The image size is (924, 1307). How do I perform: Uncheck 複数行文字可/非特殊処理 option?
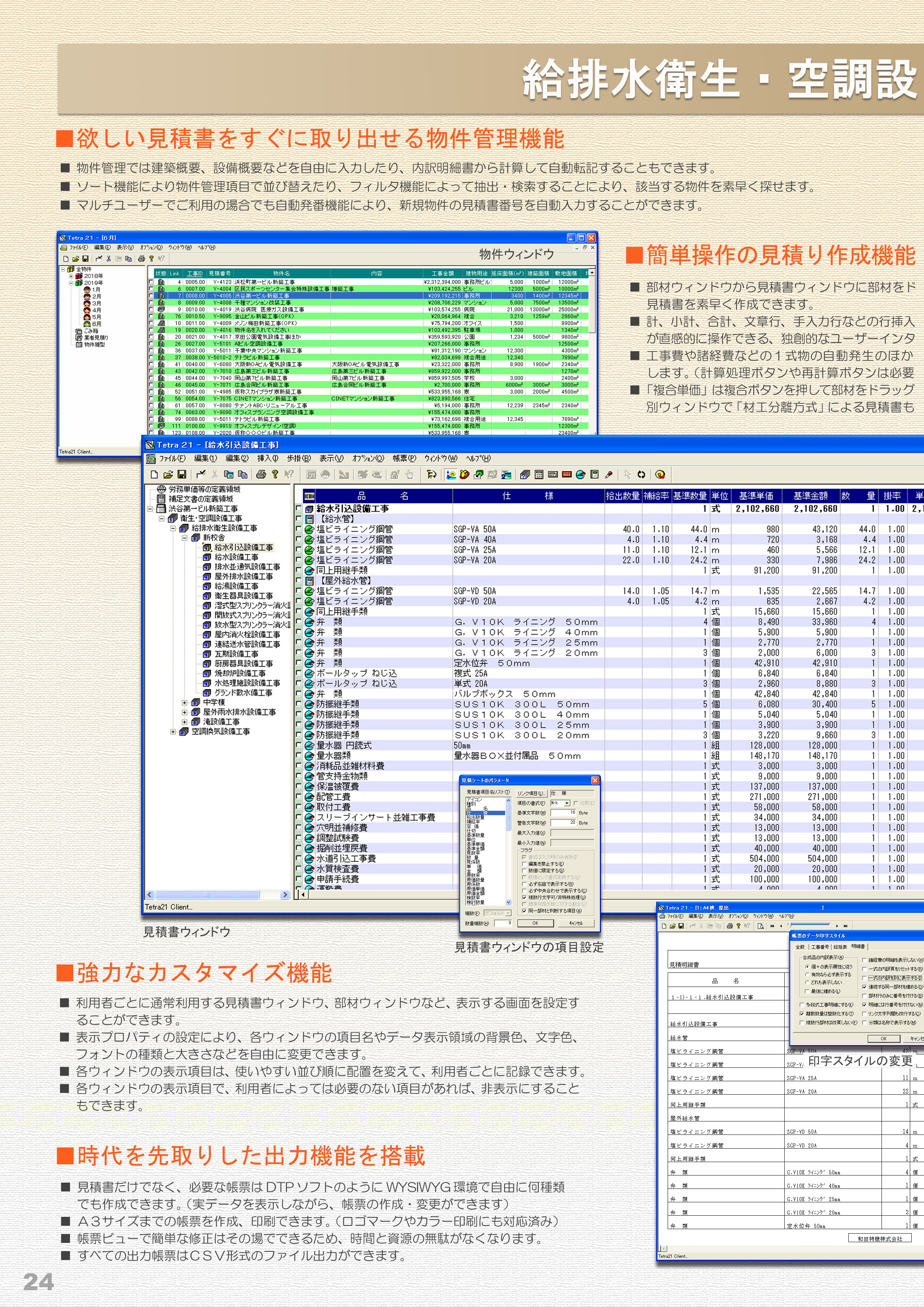click(524, 898)
